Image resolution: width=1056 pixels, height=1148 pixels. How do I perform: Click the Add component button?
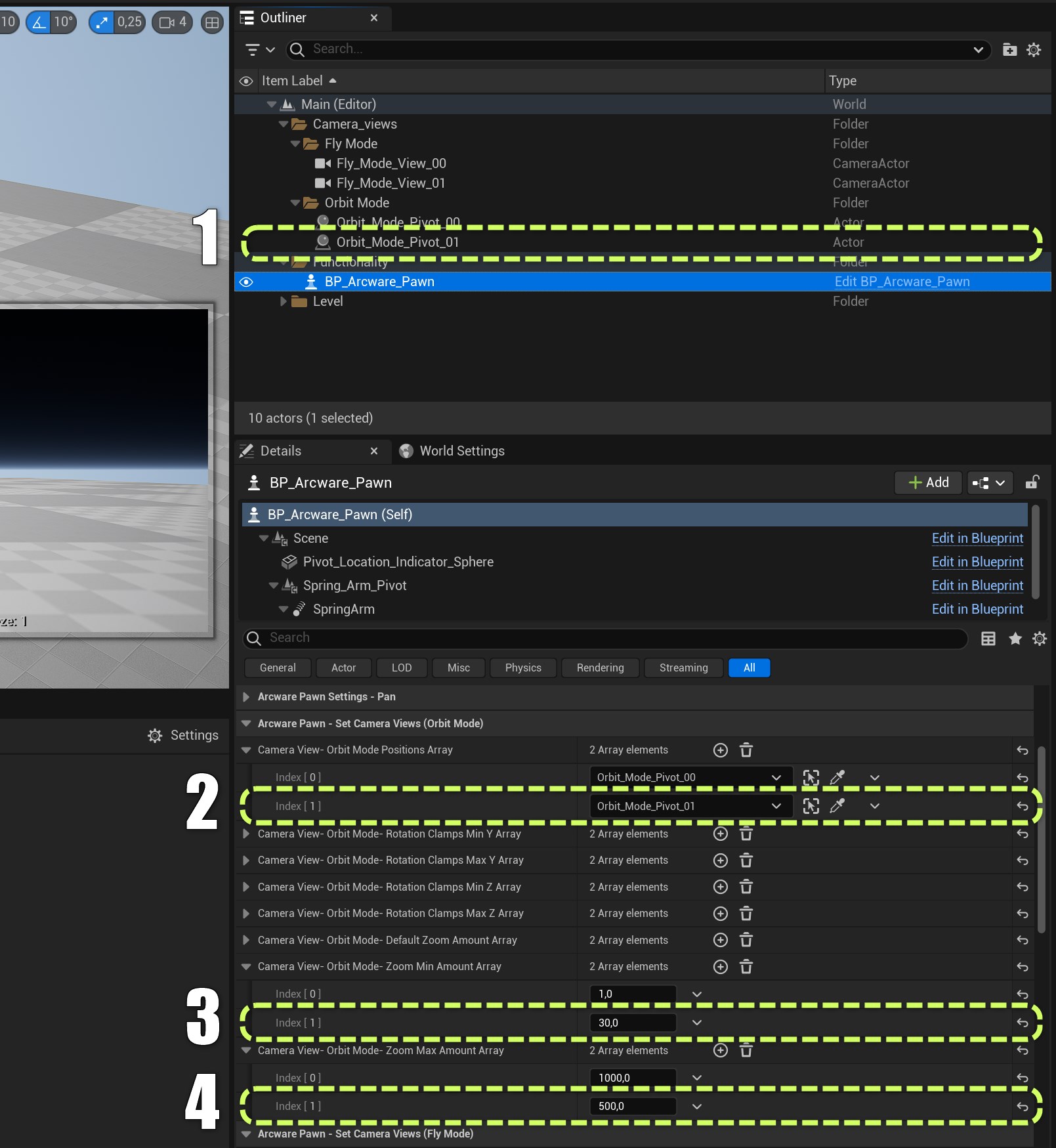tap(928, 482)
